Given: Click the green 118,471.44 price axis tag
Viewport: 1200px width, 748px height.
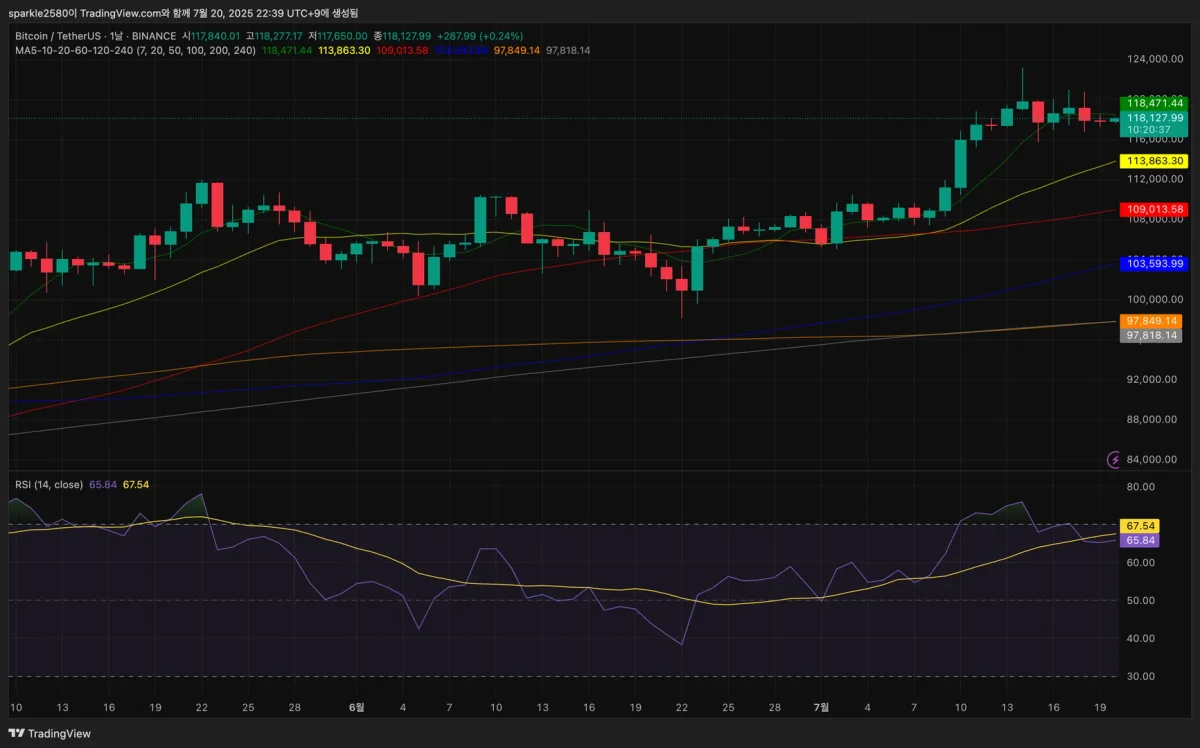Looking at the screenshot, I should click(1154, 102).
